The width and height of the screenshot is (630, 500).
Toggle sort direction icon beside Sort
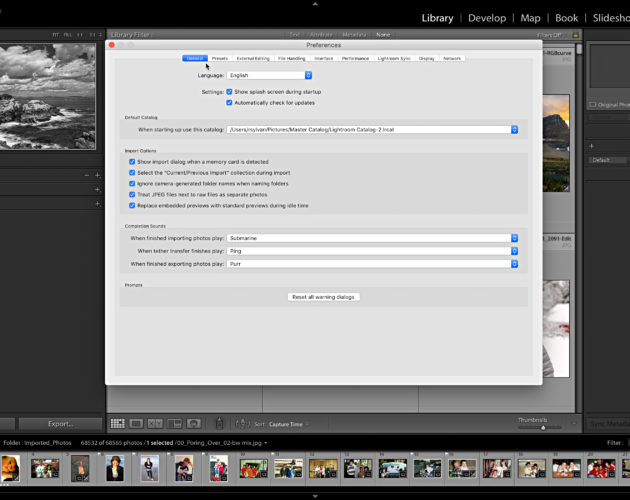click(x=242, y=424)
